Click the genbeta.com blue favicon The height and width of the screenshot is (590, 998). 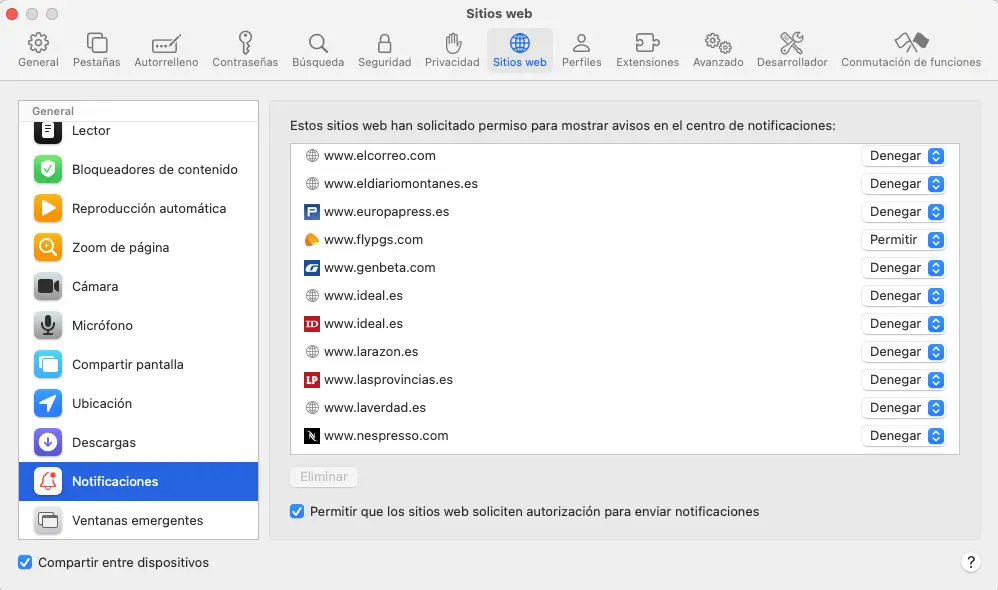tap(312, 268)
